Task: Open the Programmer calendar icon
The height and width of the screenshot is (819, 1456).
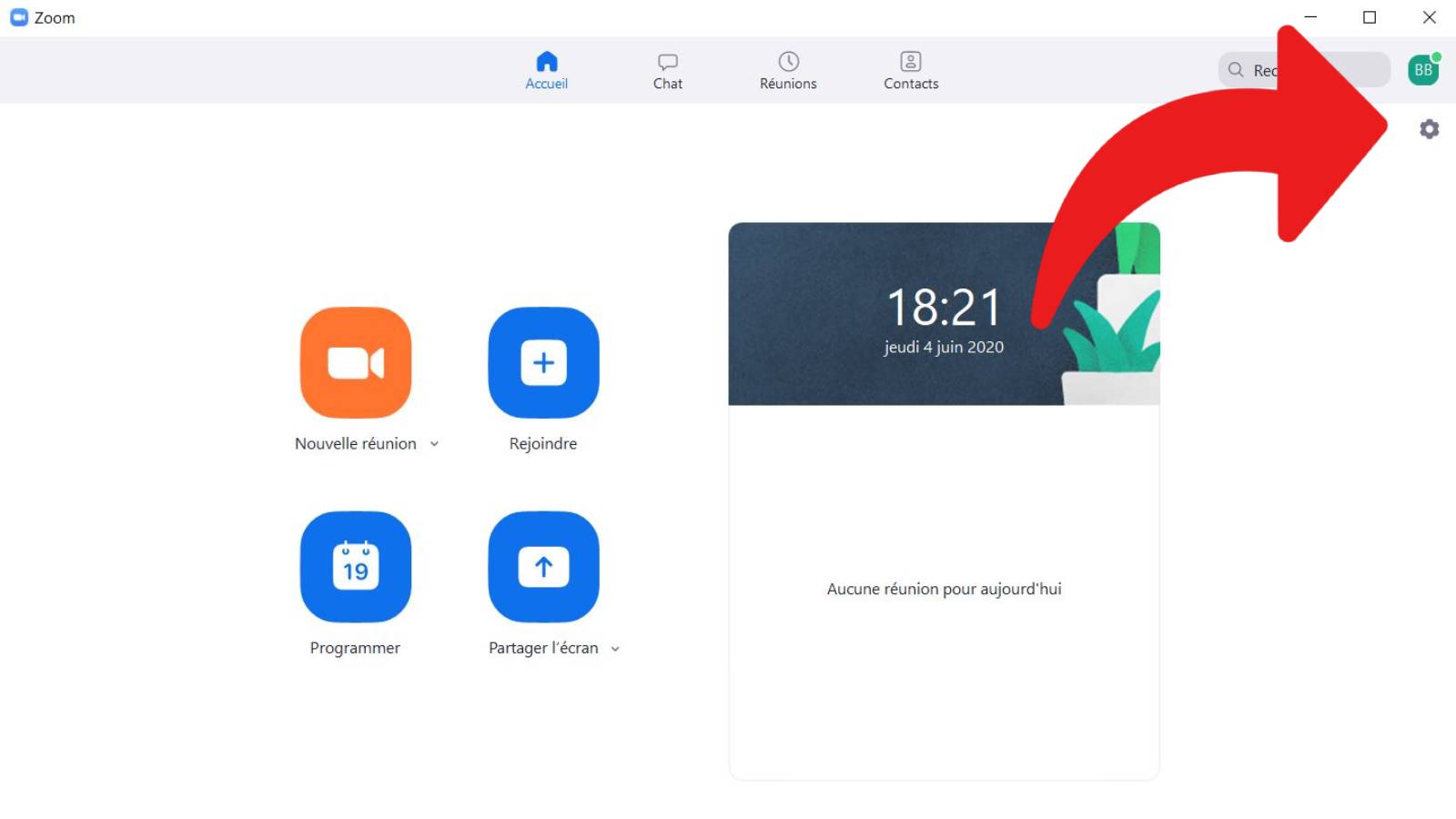Action: 356,566
